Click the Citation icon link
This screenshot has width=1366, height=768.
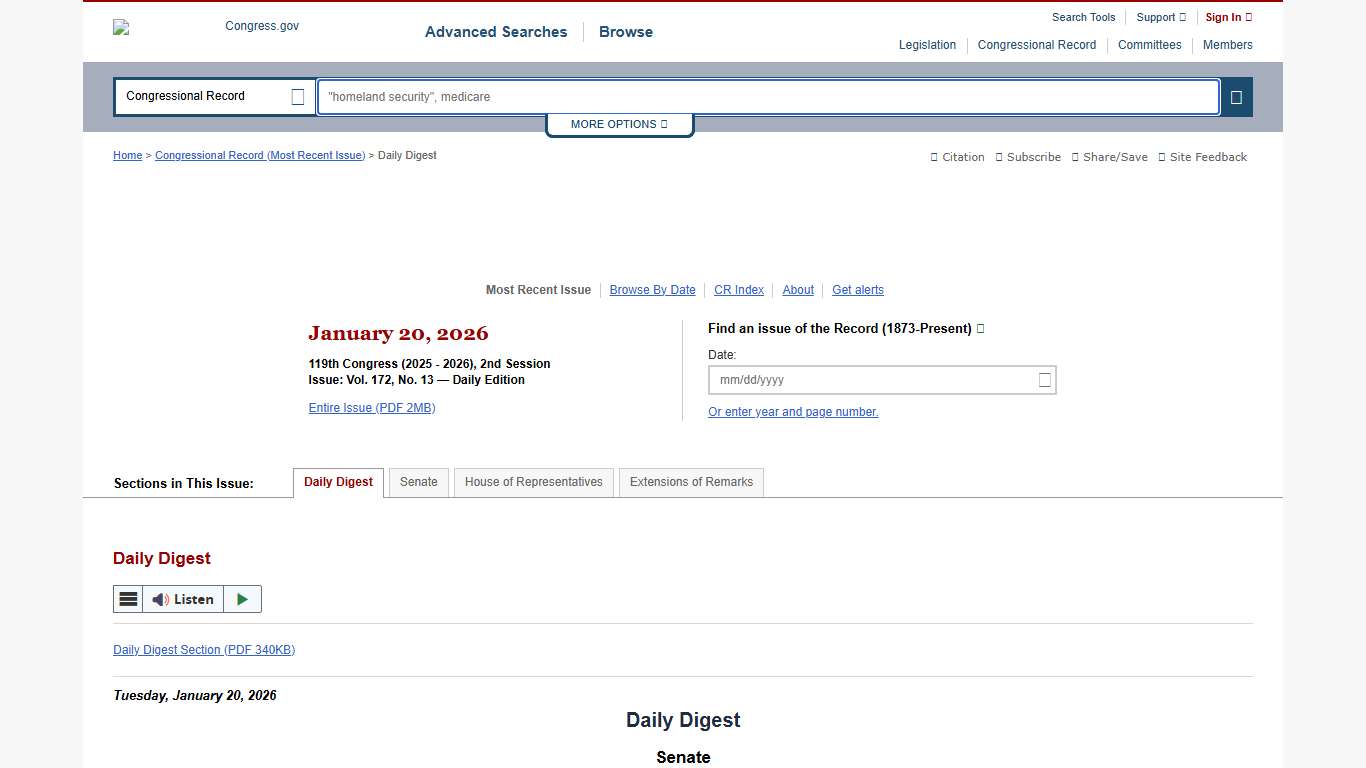pyautogui.click(x=958, y=157)
